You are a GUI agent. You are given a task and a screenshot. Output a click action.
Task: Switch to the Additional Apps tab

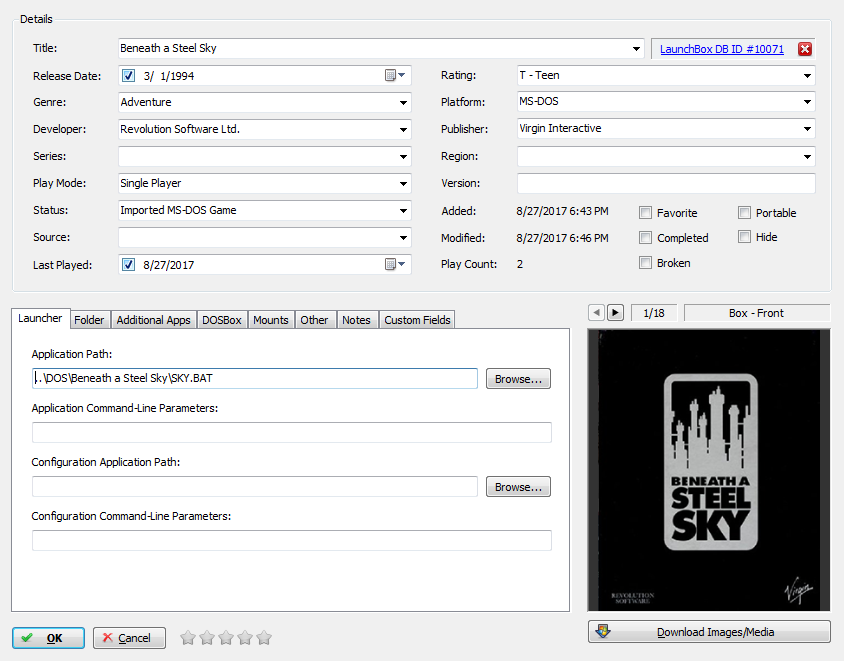click(153, 320)
